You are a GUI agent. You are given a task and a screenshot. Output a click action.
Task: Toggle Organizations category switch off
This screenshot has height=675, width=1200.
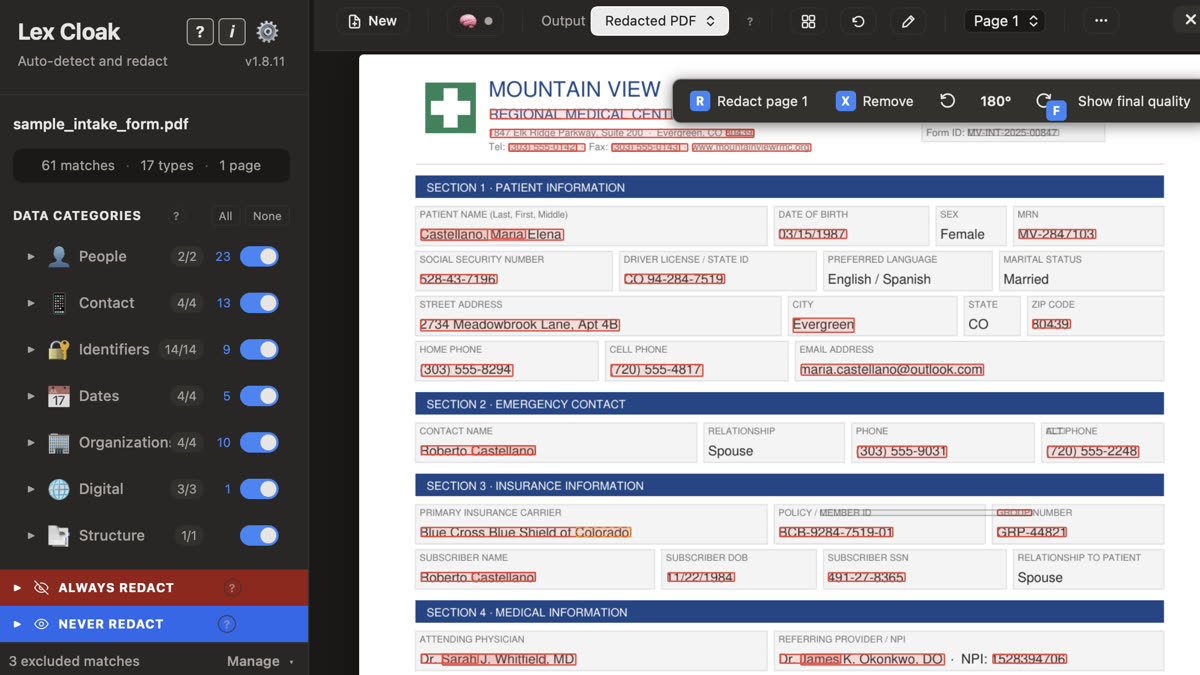(x=259, y=443)
